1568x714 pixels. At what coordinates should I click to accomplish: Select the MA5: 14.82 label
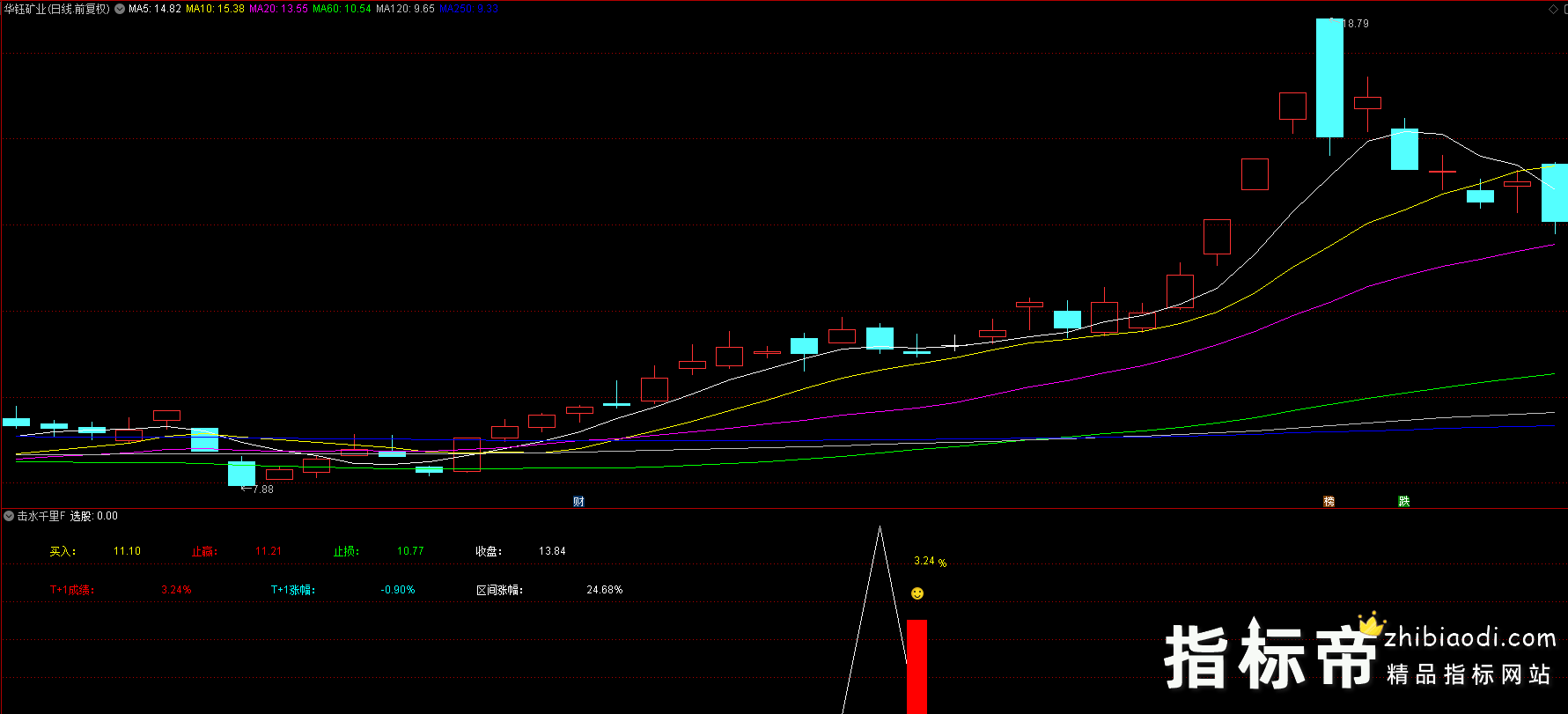155,9
